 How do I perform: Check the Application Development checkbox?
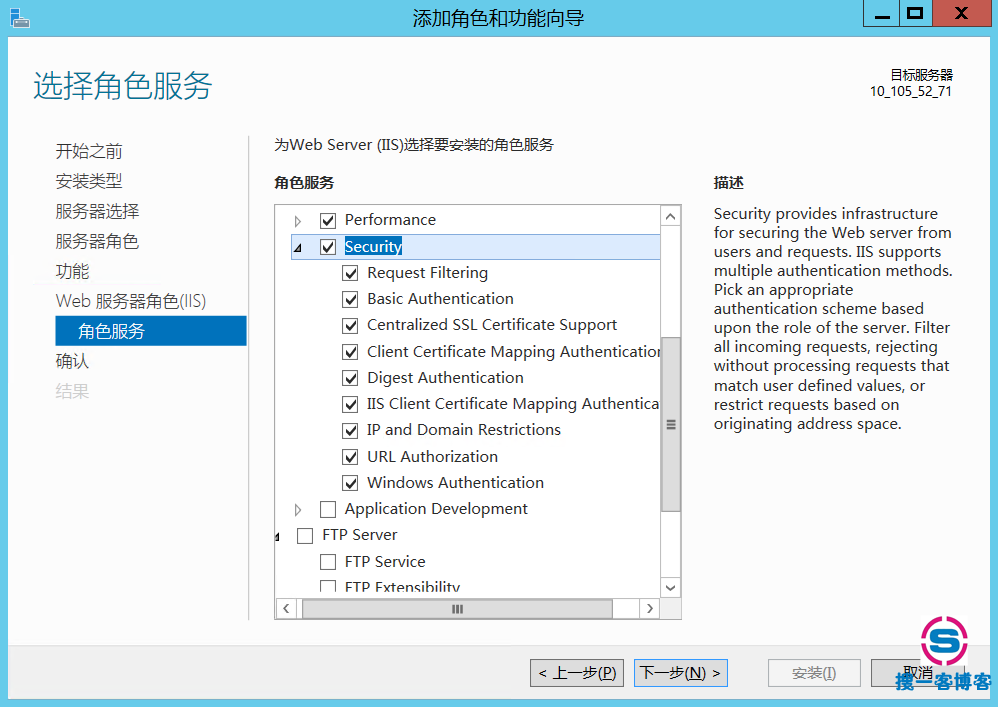click(x=327, y=509)
